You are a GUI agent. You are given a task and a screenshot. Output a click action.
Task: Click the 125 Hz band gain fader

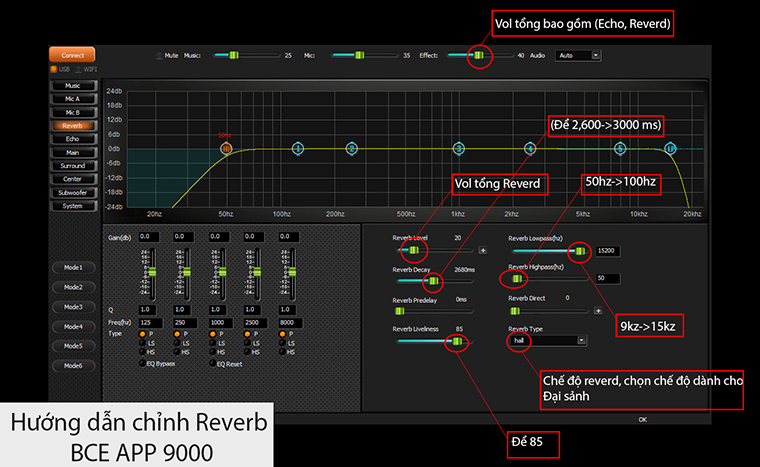tap(152, 272)
